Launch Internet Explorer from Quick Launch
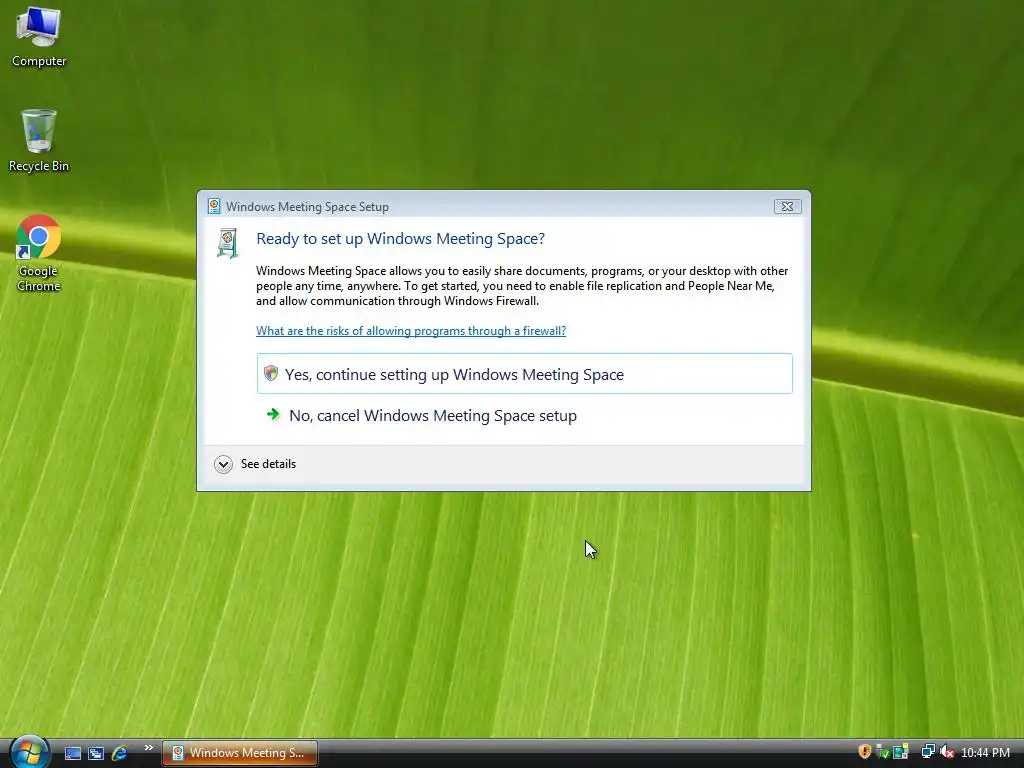 (x=119, y=753)
